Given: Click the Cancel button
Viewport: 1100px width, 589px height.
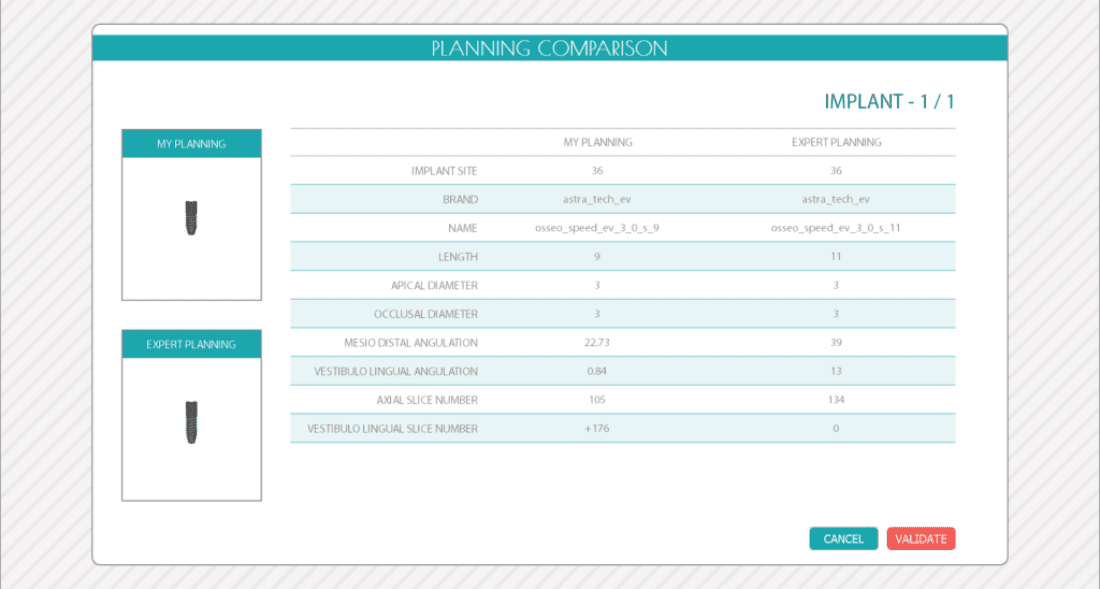Looking at the screenshot, I should [x=843, y=539].
